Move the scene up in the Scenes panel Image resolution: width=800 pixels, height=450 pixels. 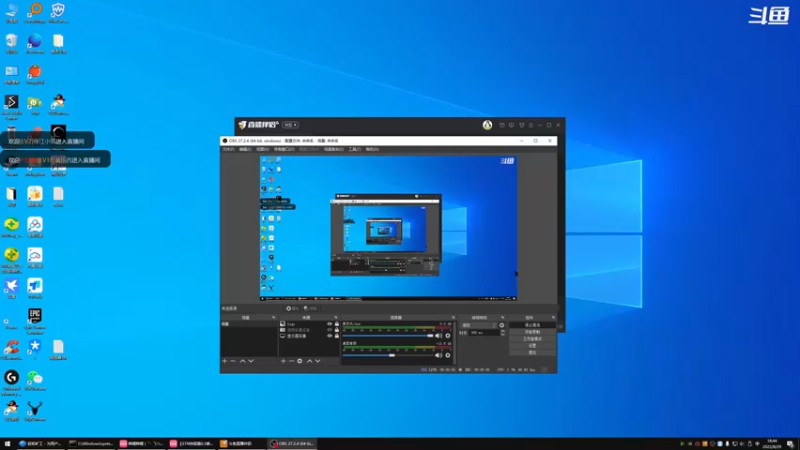click(x=242, y=361)
